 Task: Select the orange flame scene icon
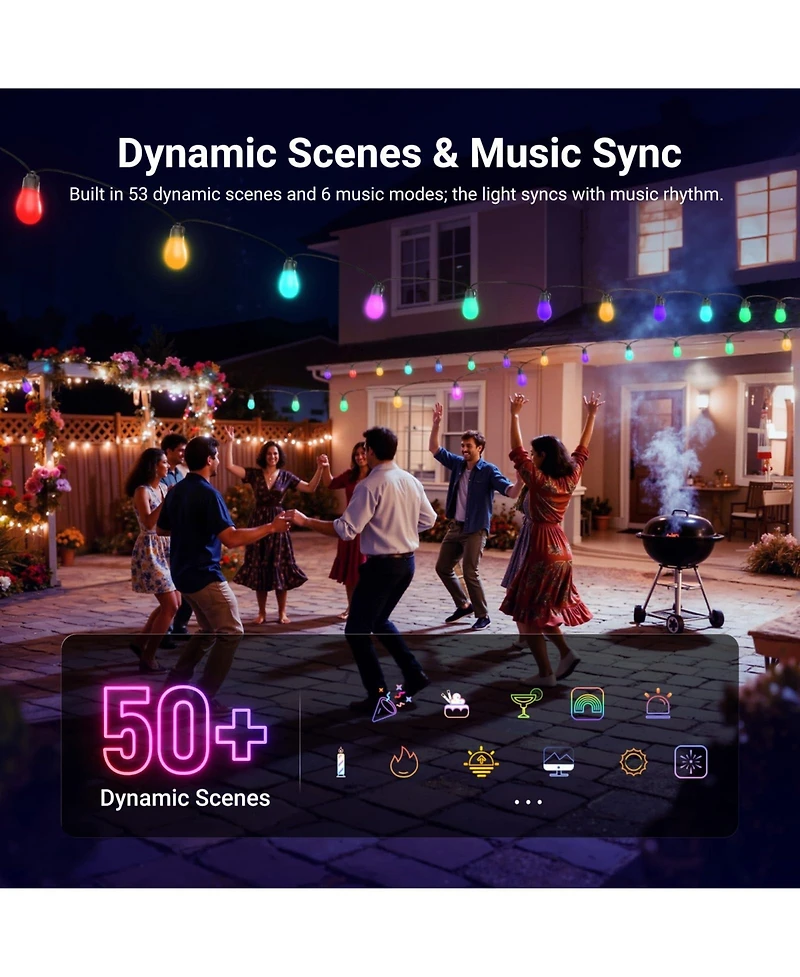click(404, 762)
